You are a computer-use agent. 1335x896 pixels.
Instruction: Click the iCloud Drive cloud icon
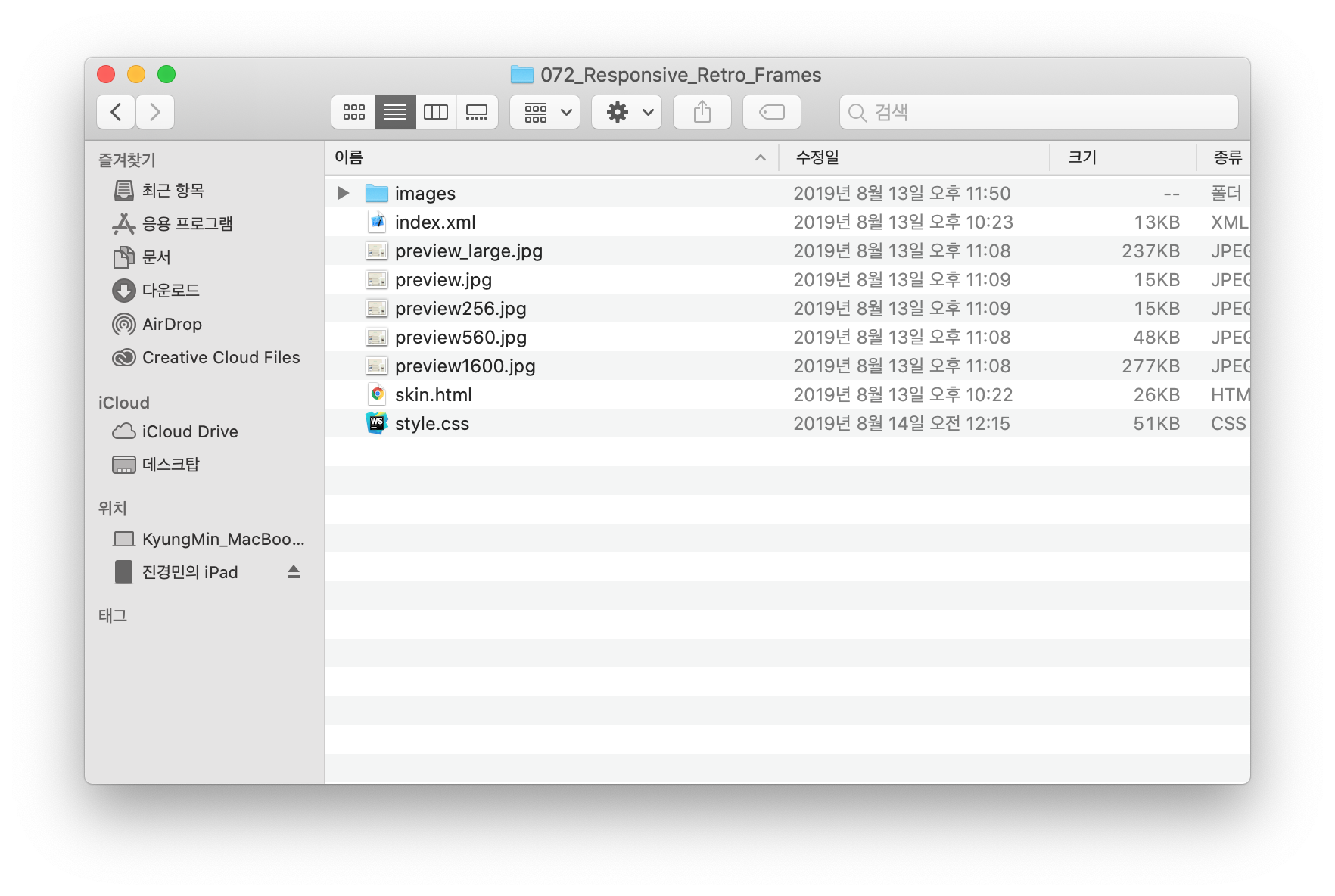coord(124,431)
